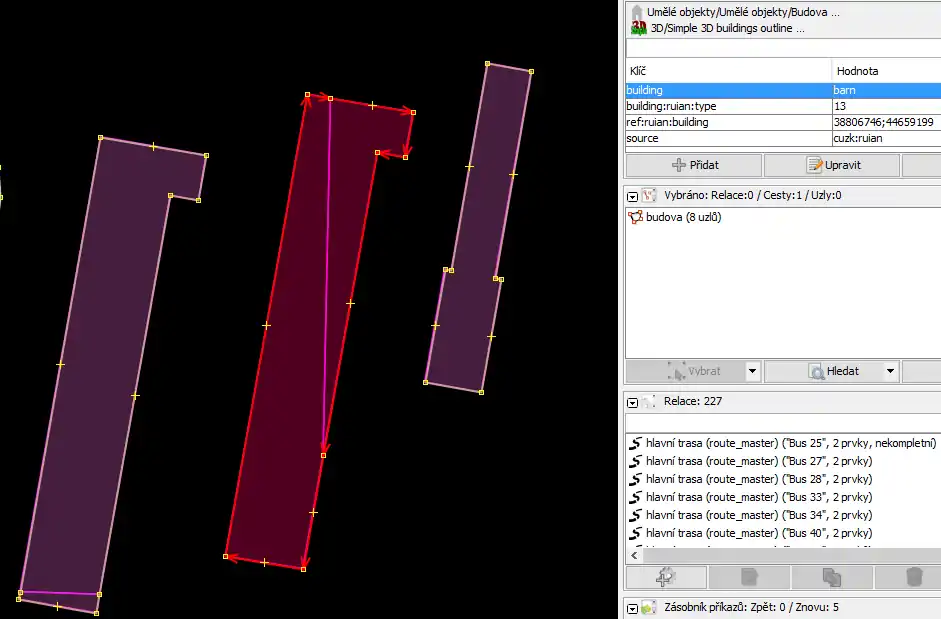The image size is (941, 619).
Task: Click the Budova building preset icon
Action: pos(637,12)
